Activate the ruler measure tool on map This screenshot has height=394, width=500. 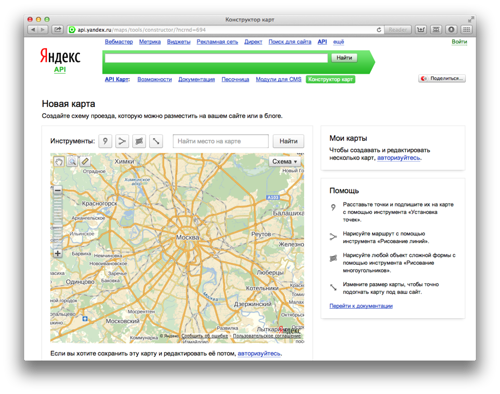(85, 162)
